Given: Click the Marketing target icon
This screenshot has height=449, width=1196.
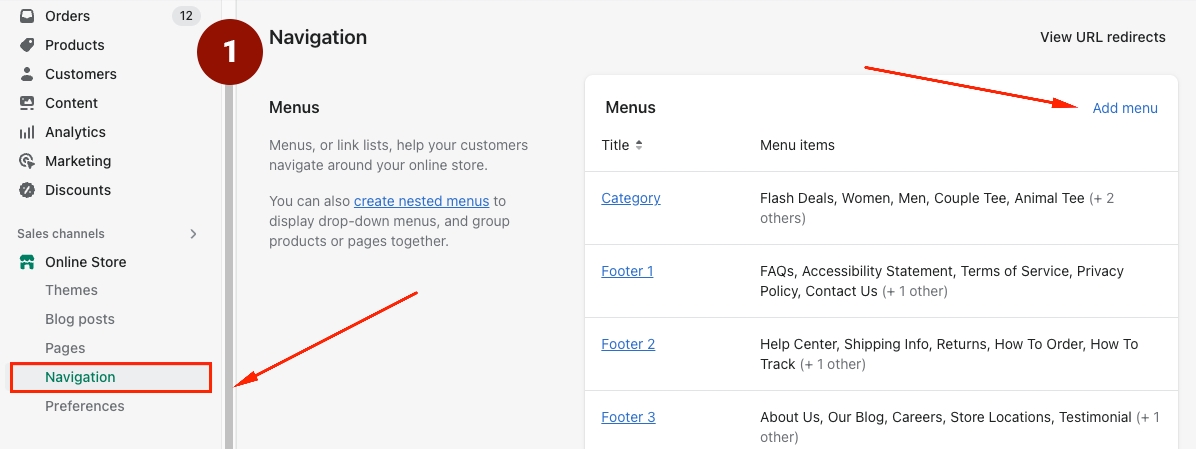Looking at the screenshot, I should coord(27,161).
